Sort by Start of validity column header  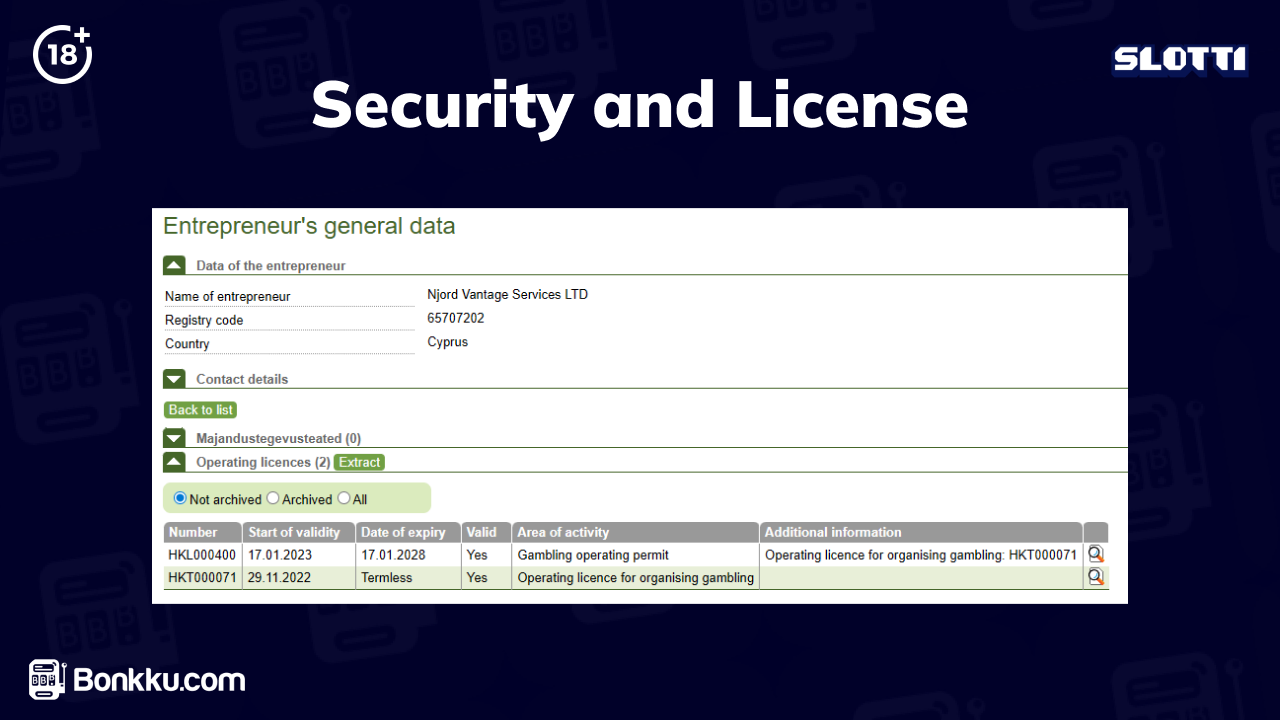coord(299,532)
